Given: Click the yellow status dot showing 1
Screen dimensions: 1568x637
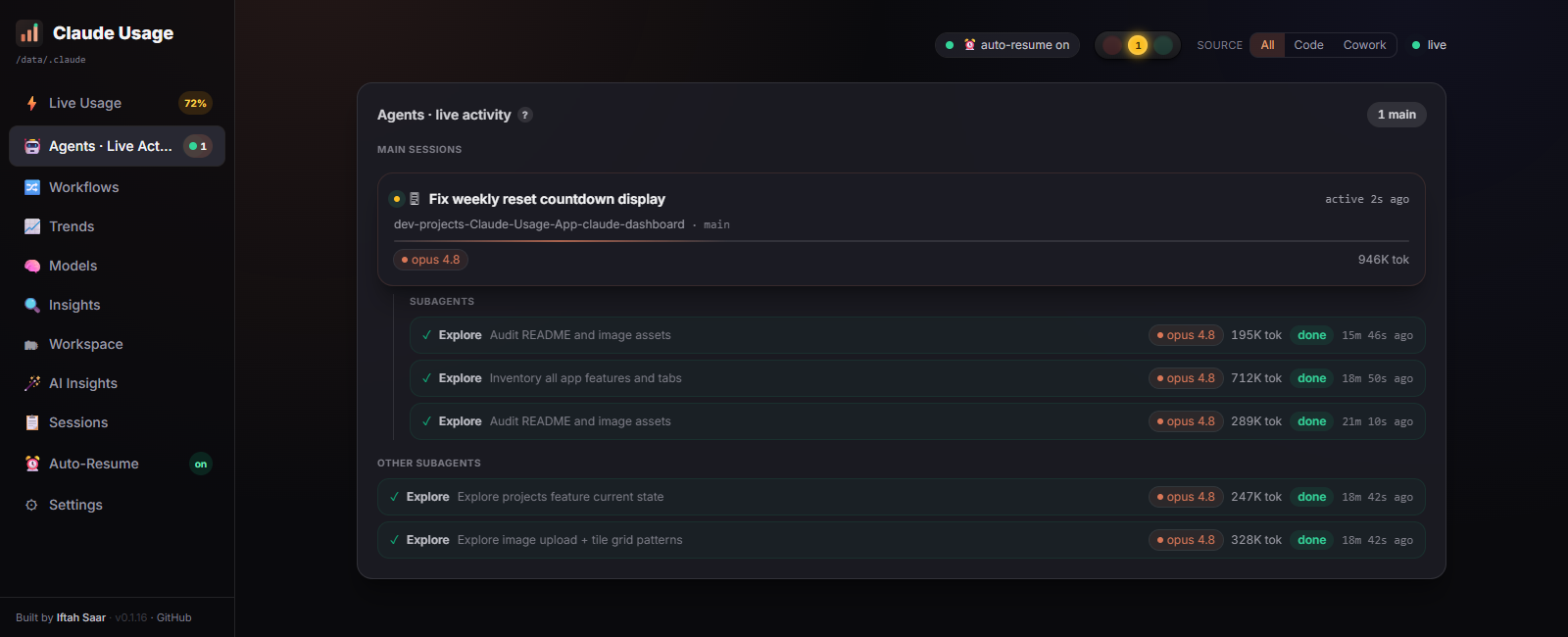Looking at the screenshot, I should click(x=1138, y=45).
